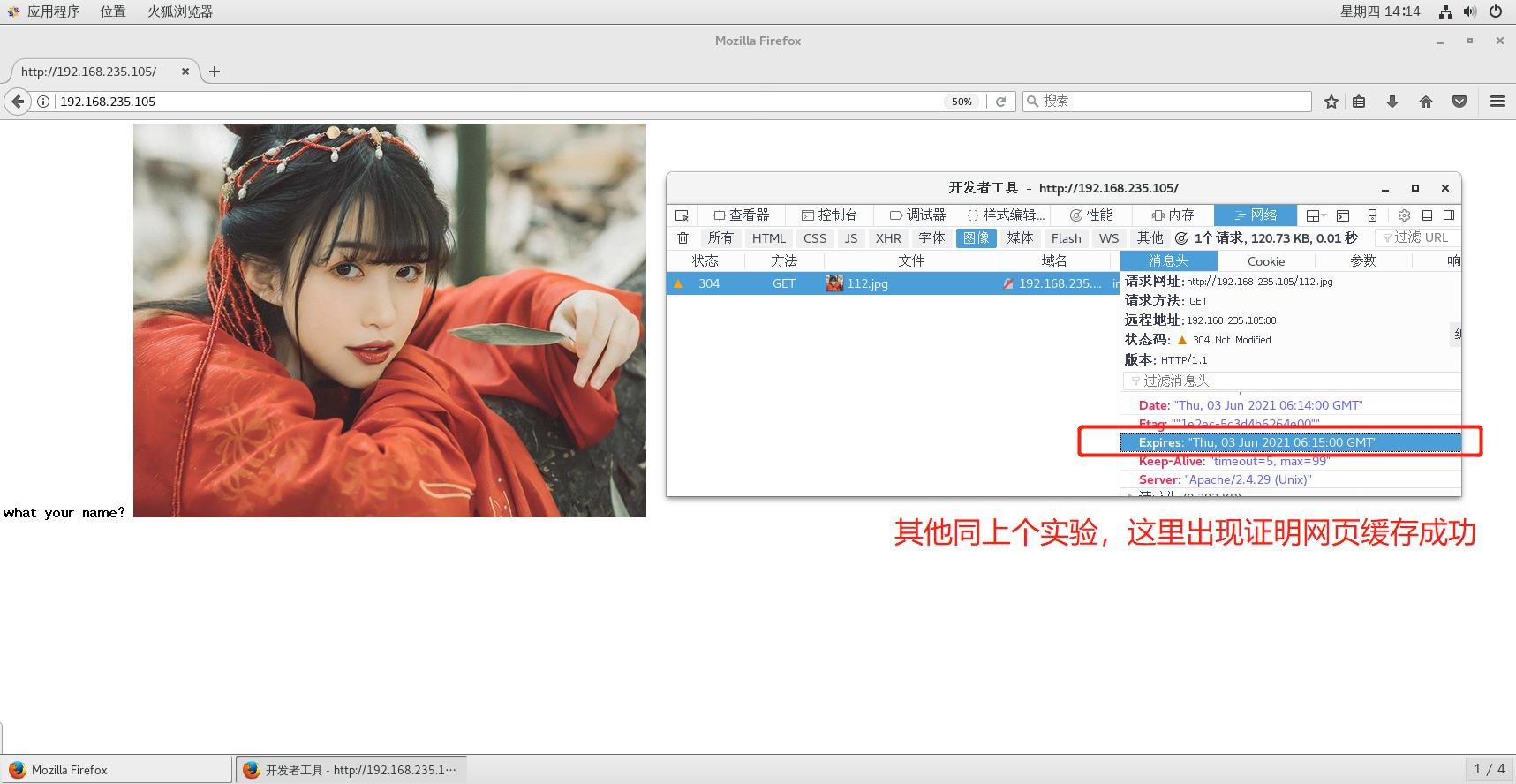Open the Pocket icon in toolbar
Viewport: 1516px width, 784px height.
click(1459, 102)
